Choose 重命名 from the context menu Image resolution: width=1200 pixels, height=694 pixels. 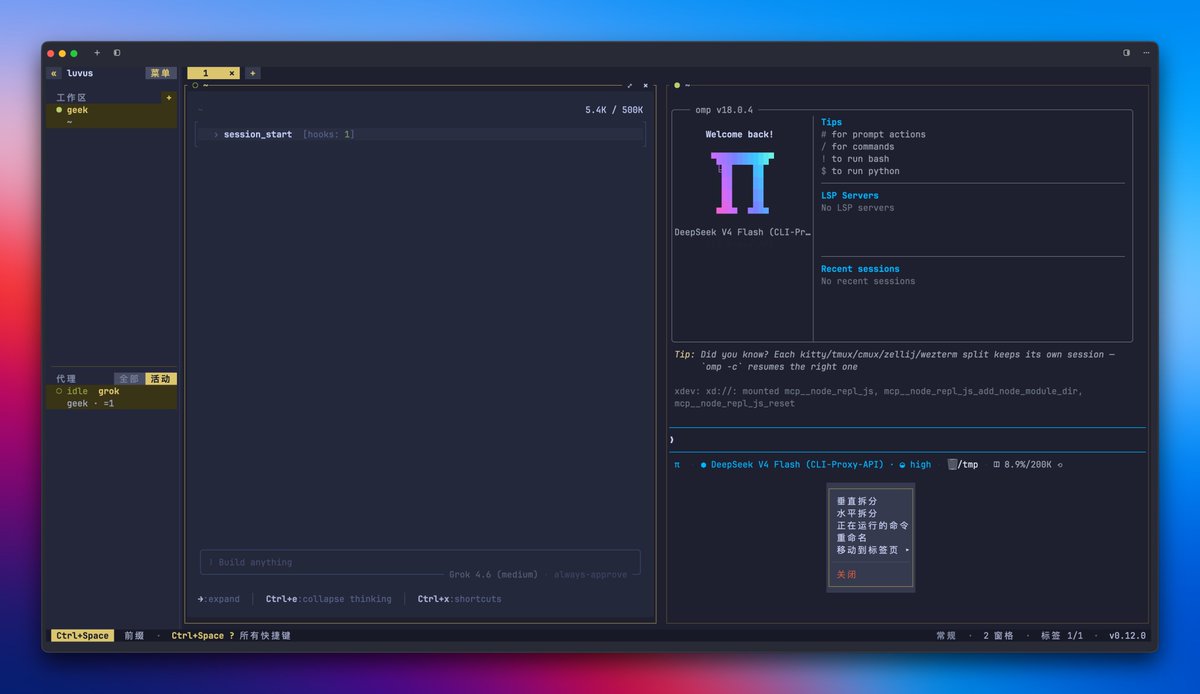[x=869, y=538]
